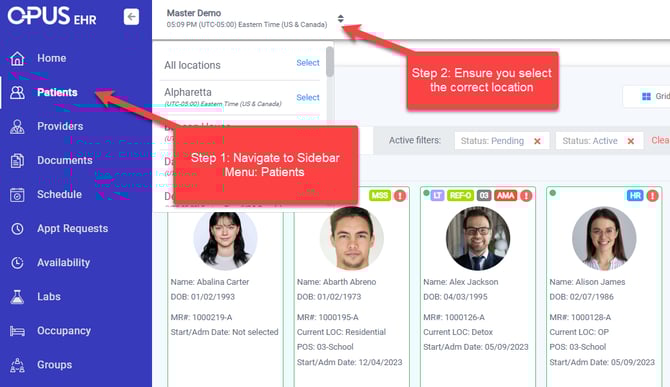Click text Name: Abarth Abreno

click(x=337, y=282)
